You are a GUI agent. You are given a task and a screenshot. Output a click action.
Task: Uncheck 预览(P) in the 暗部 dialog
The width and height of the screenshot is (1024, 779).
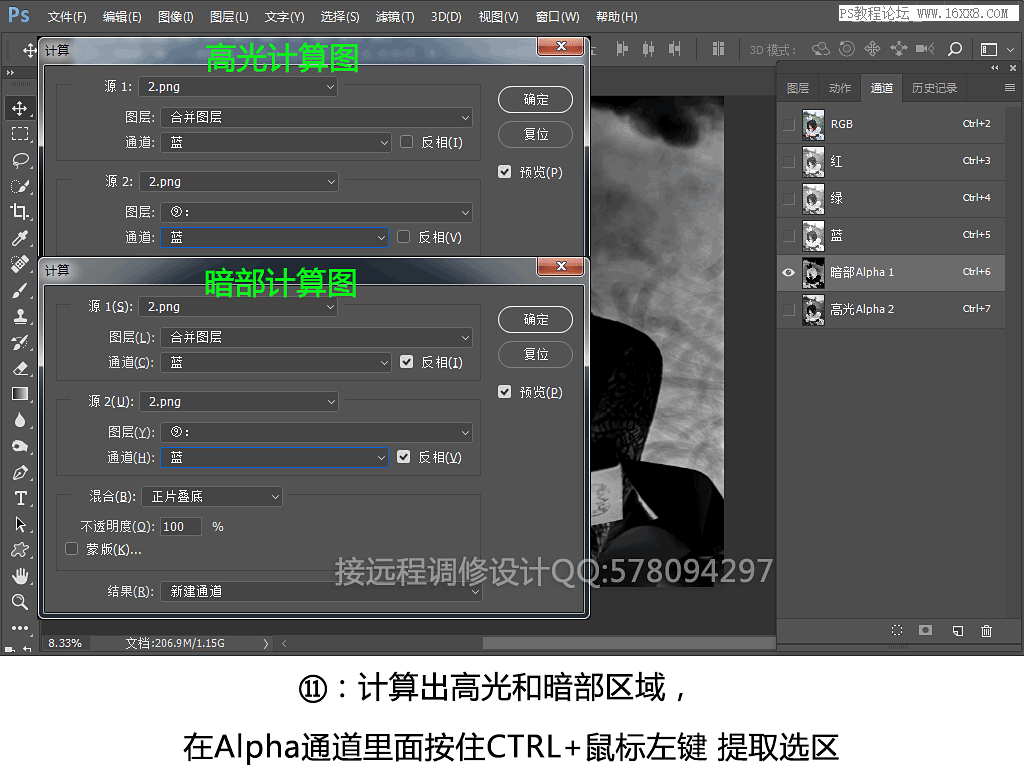504,392
